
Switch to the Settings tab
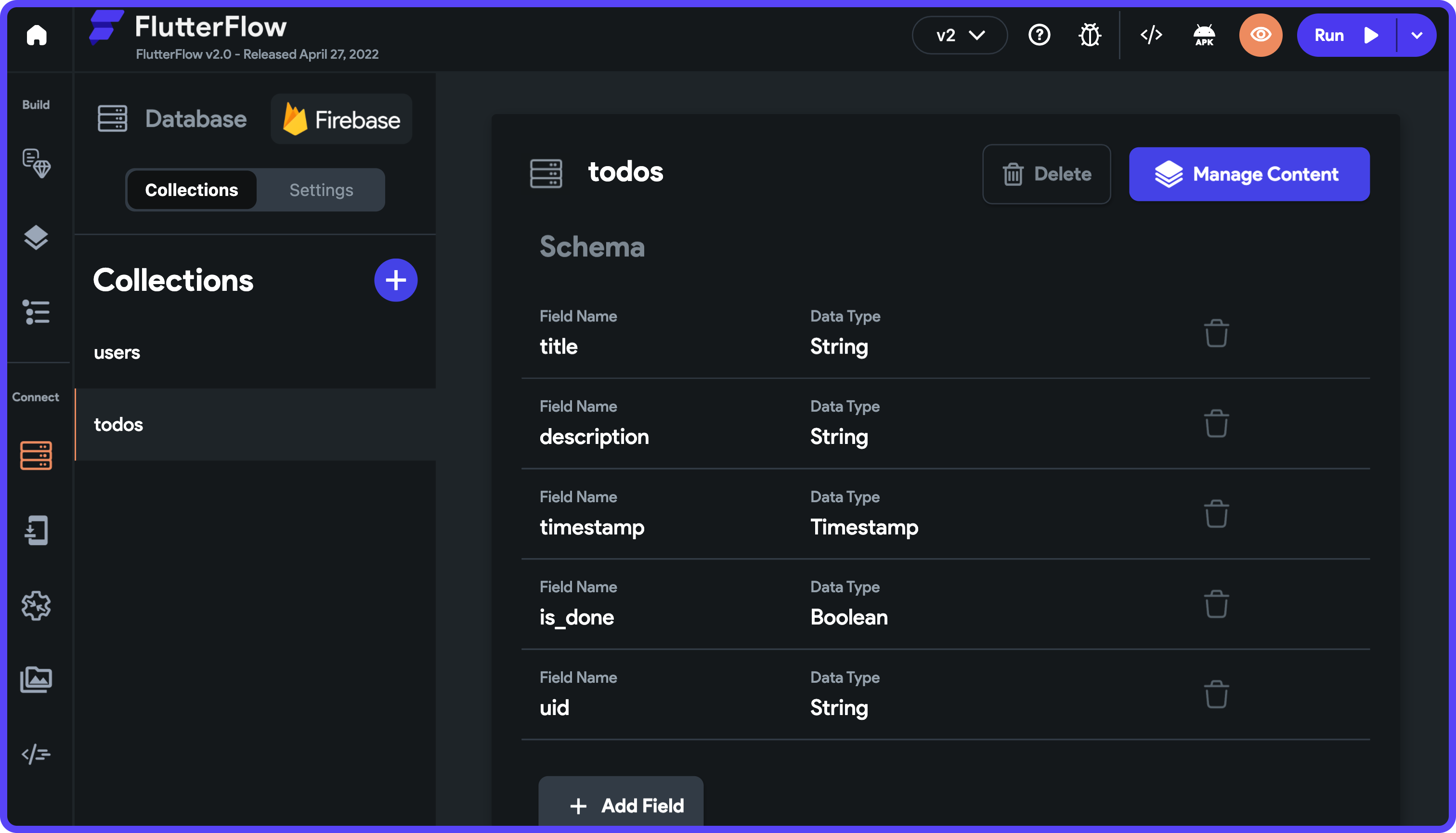pos(321,190)
